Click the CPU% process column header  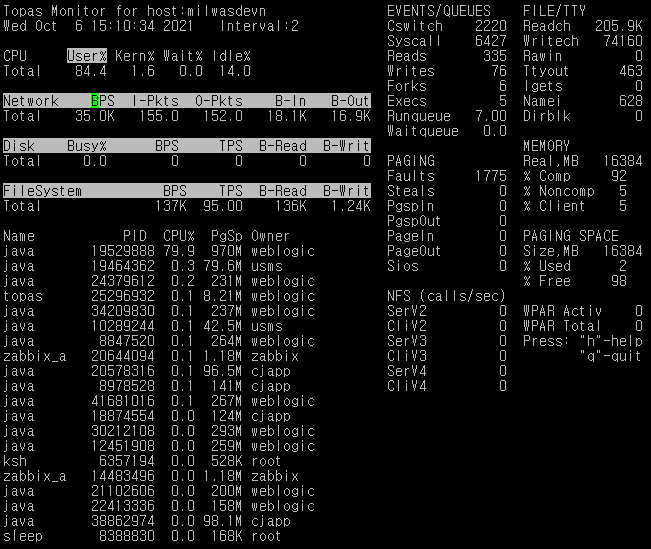[x=179, y=236]
